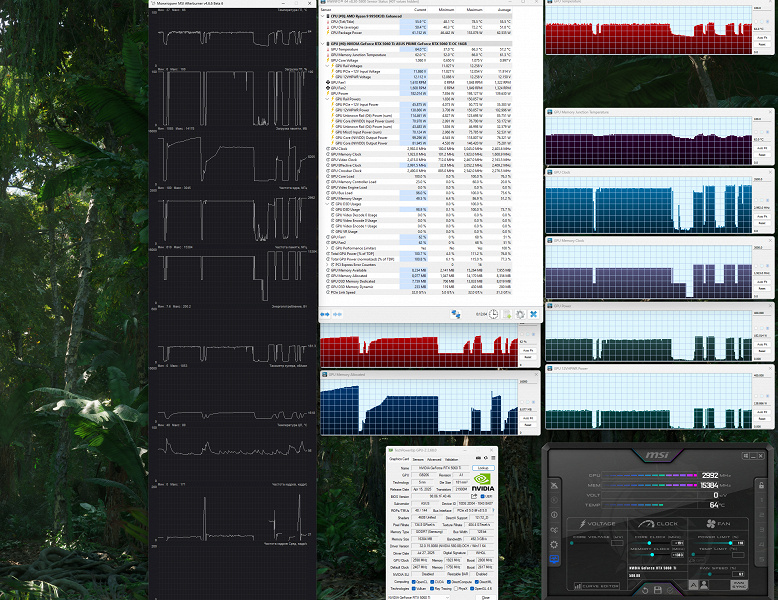Click HWiNFO blue X close-sensors icon

533,314
